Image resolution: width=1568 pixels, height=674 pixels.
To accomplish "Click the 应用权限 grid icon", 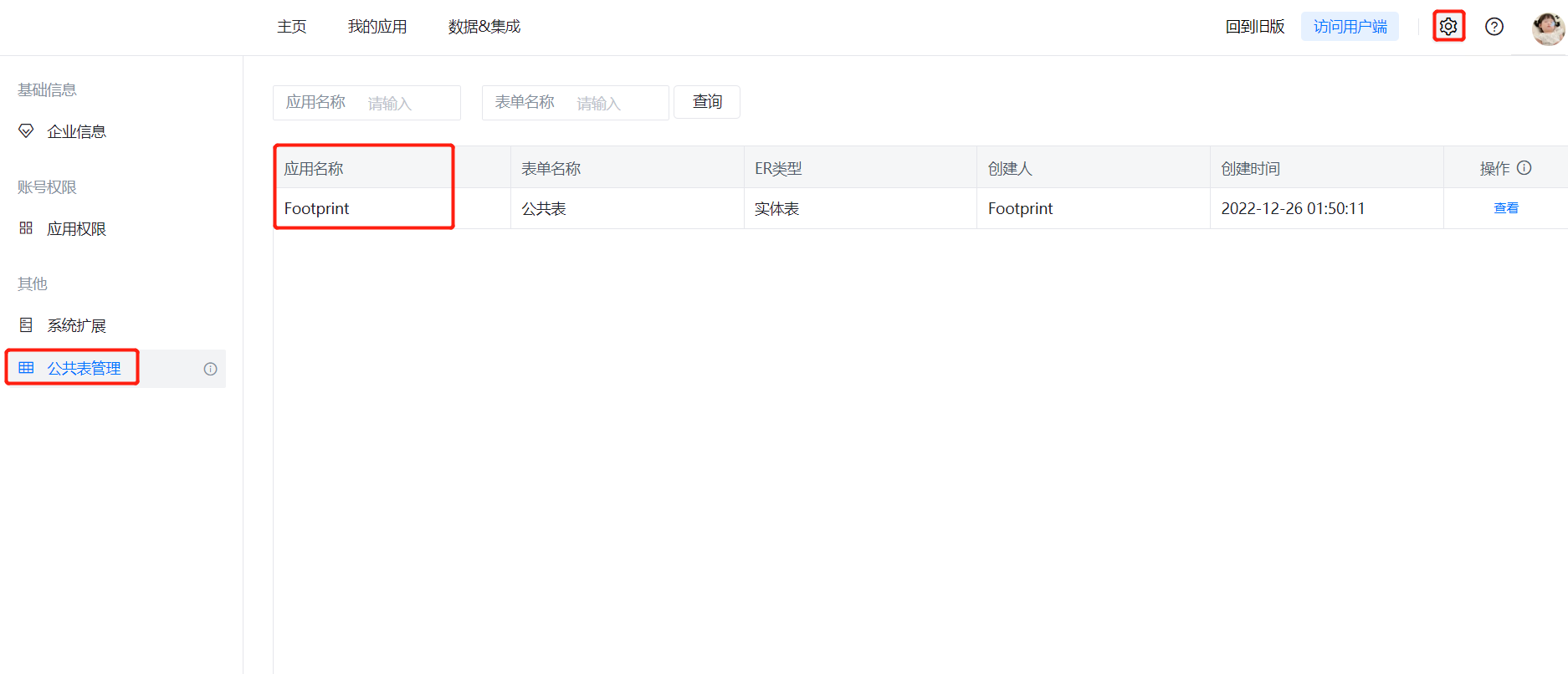I will pyautogui.click(x=26, y=228).
